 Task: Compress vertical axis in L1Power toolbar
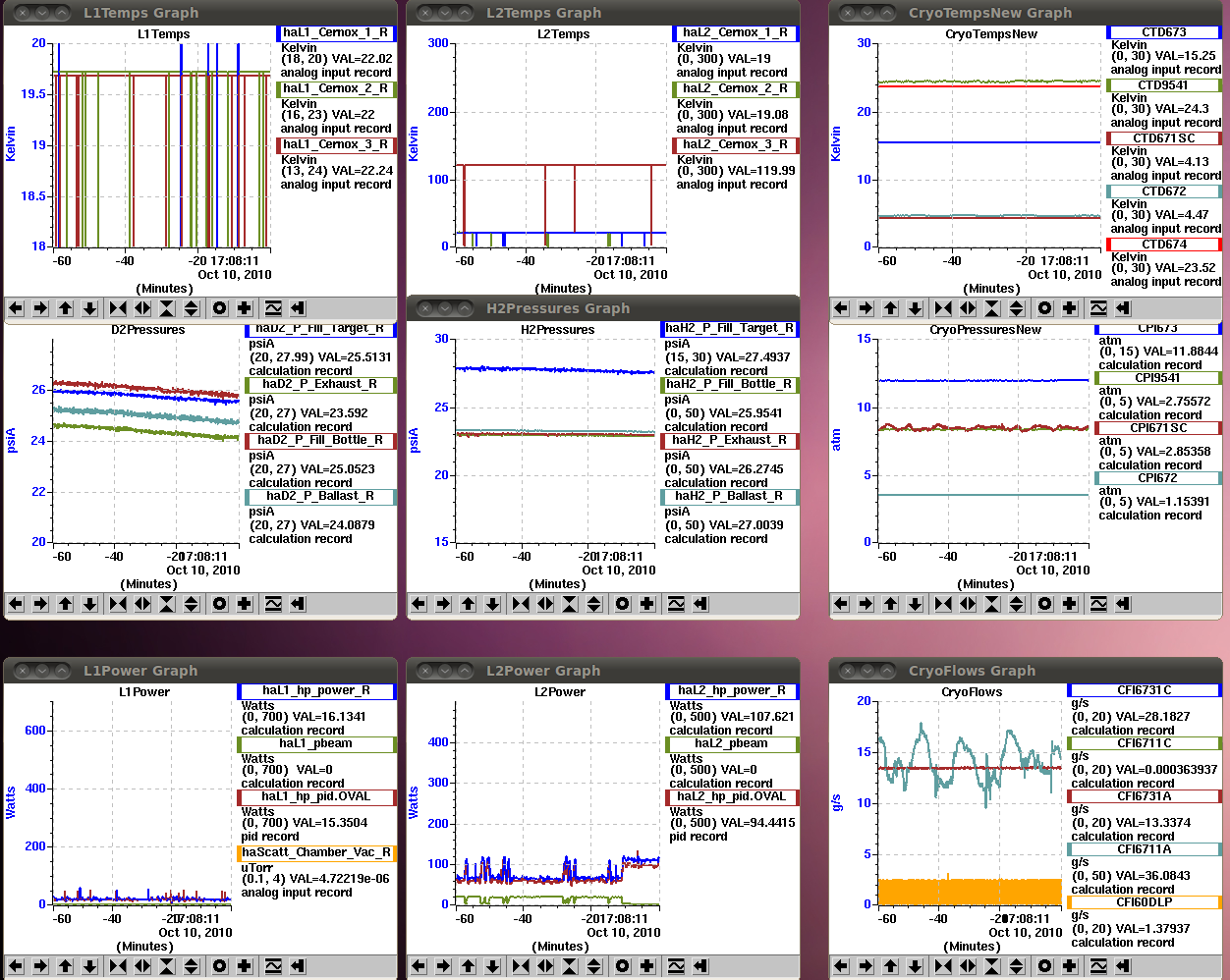click(x=167, y=966)
